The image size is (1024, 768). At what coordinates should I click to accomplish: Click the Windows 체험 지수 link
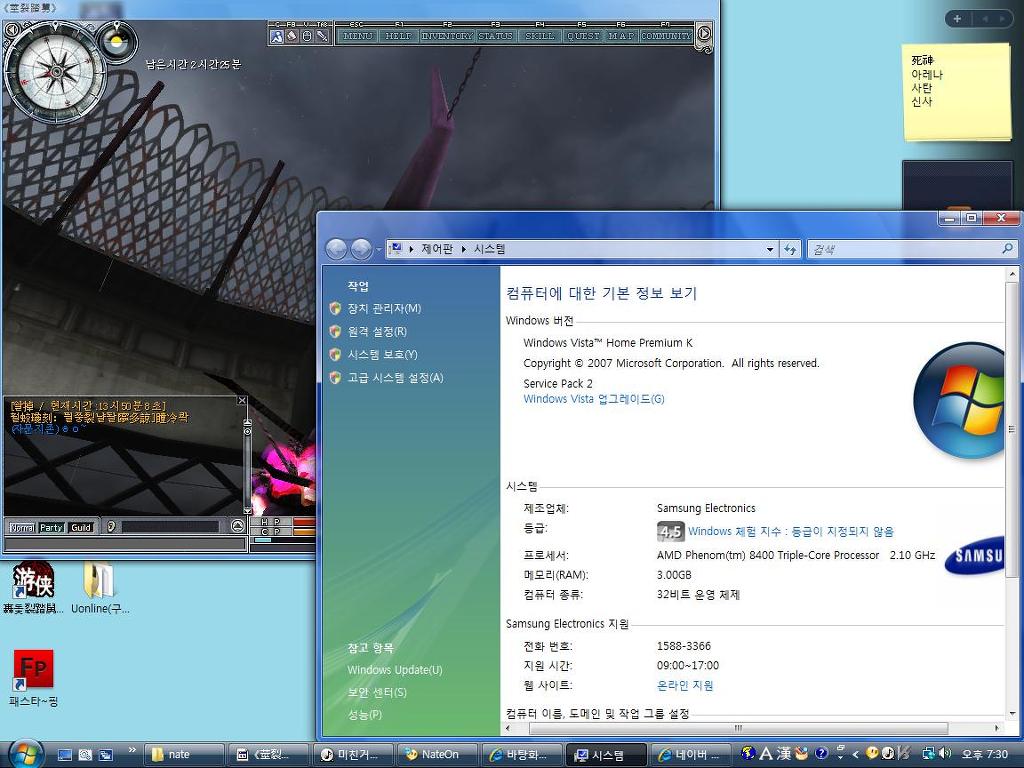791,531
